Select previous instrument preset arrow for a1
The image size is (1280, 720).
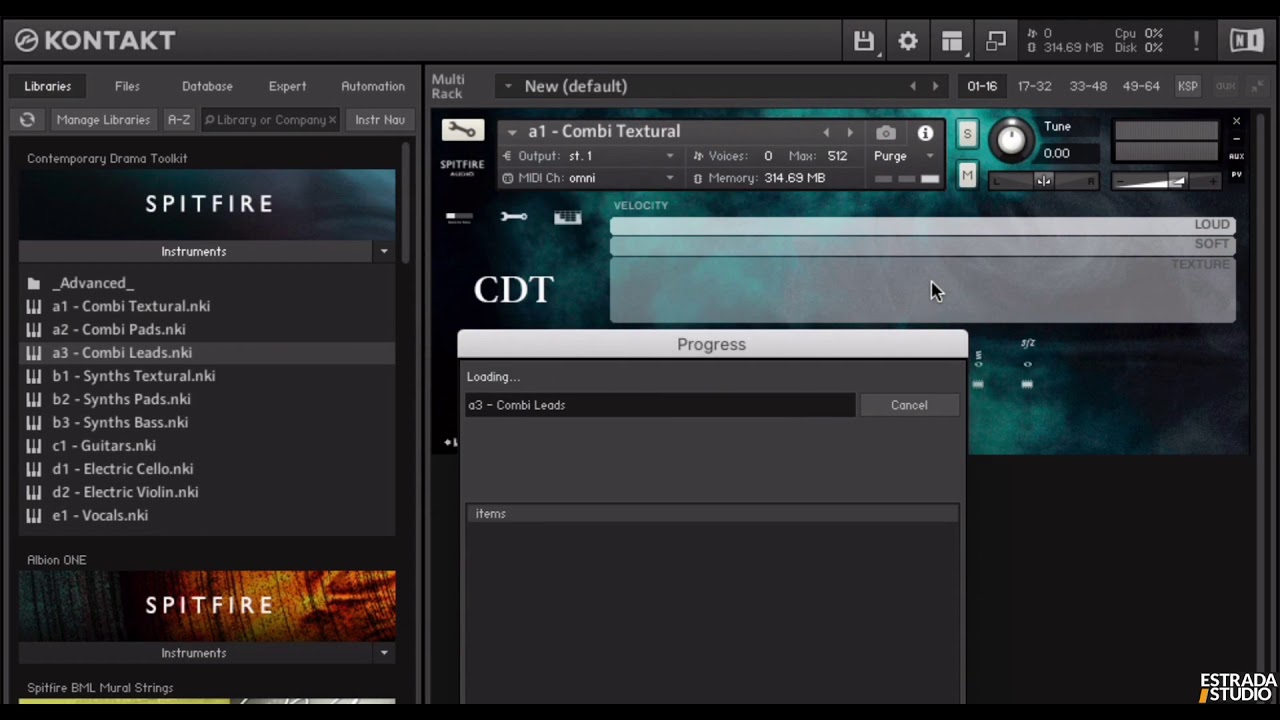click(x=826, y=132)
